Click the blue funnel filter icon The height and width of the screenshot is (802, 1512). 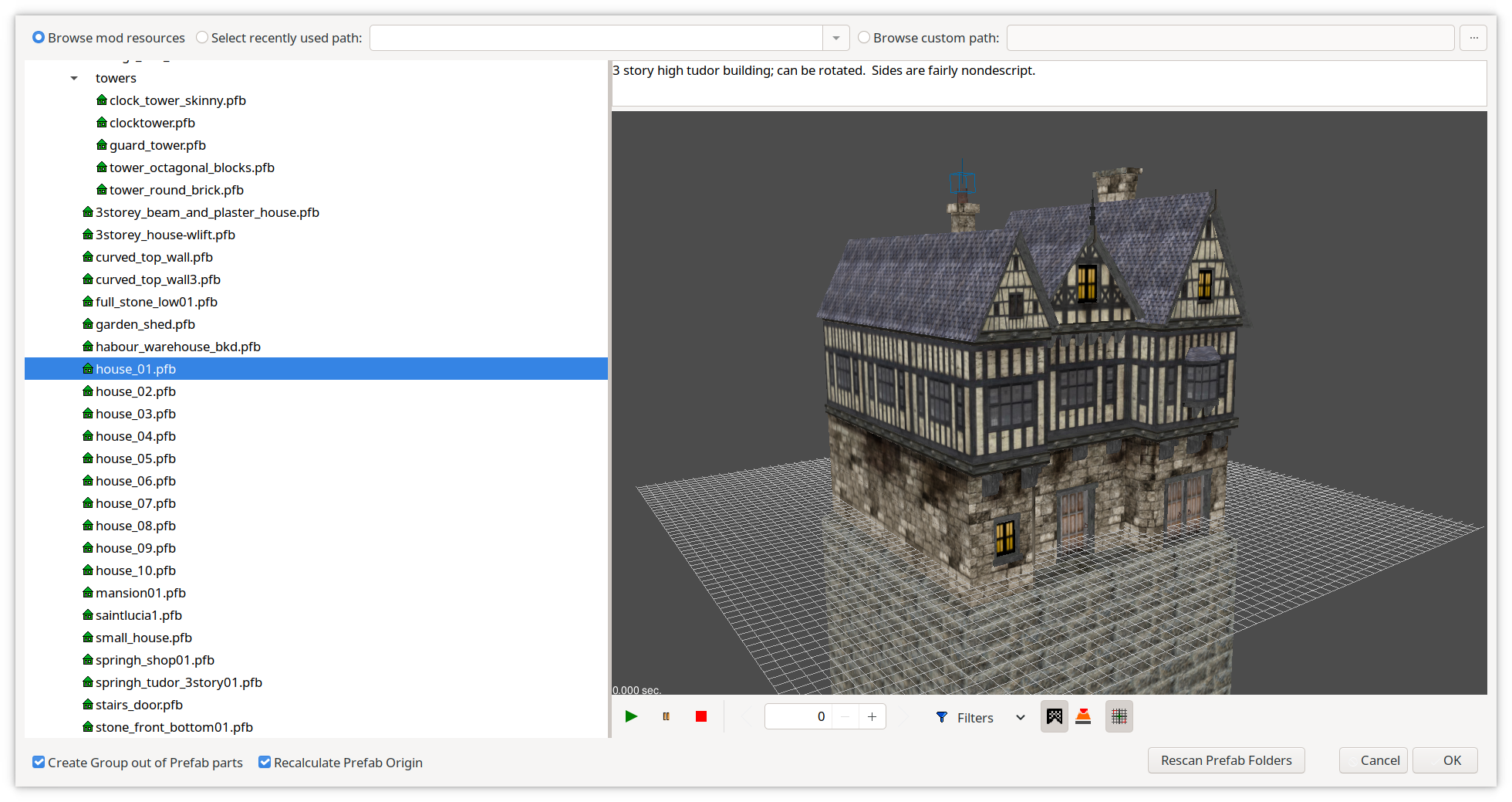pyautogui.click(x=942, y=717)
